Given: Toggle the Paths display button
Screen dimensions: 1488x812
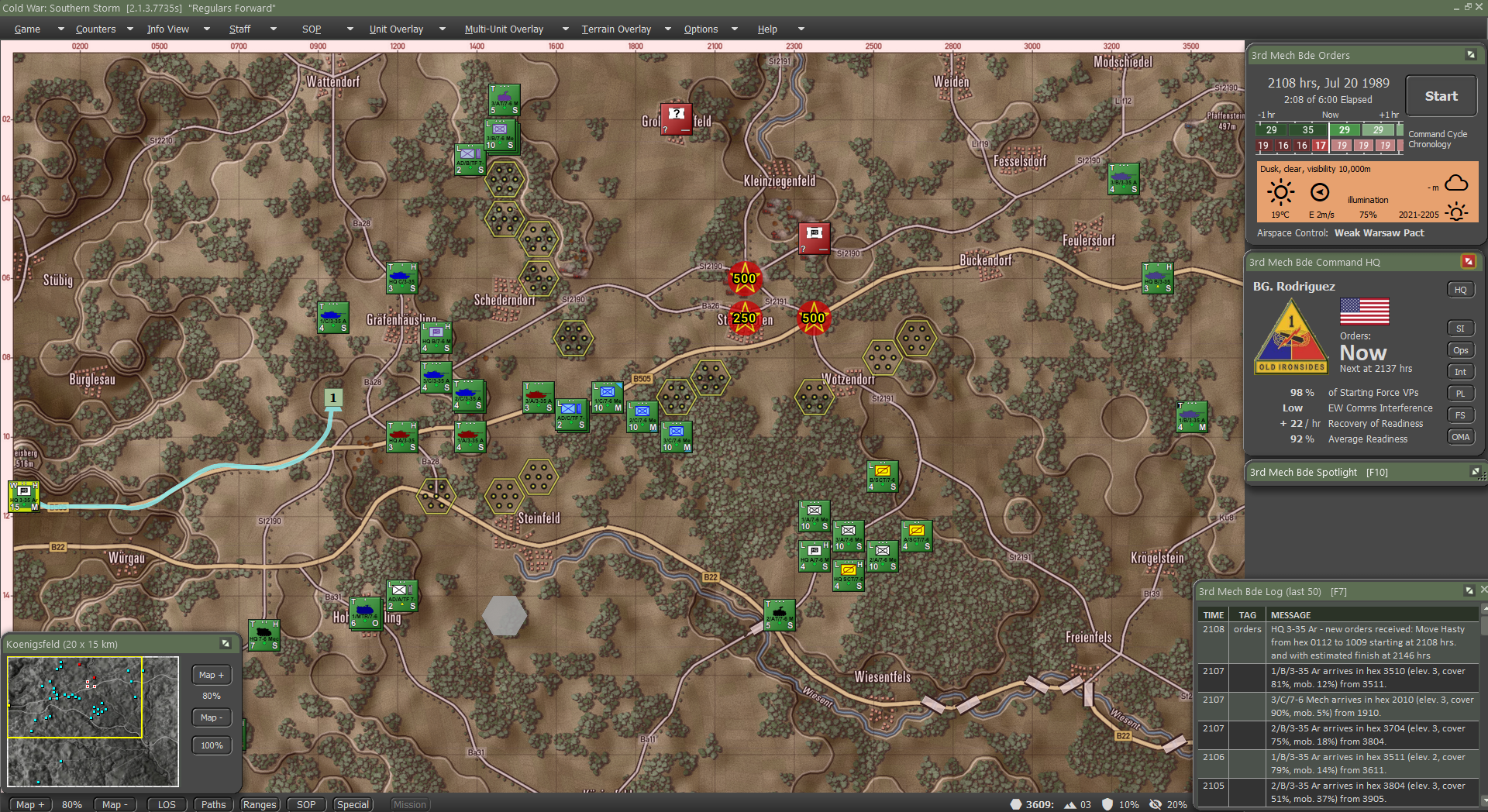Looking at the screenshot, I should (x=213, y=804).
